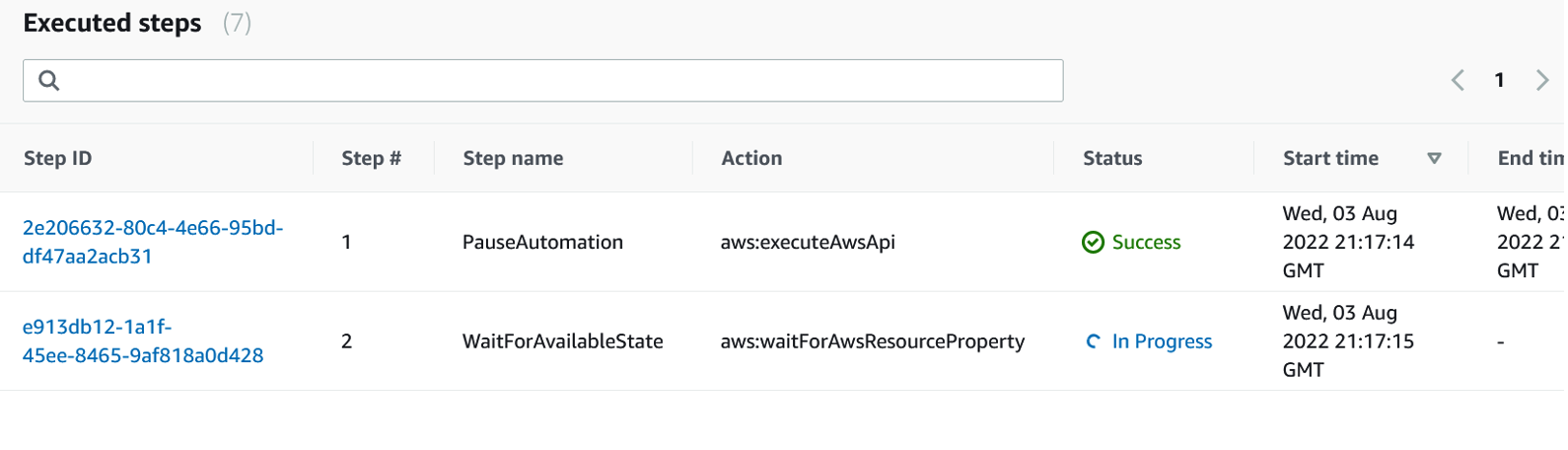Toggle the Start time sort arrow
This screenshot has height=450, width=1568.
[1434, 158]
